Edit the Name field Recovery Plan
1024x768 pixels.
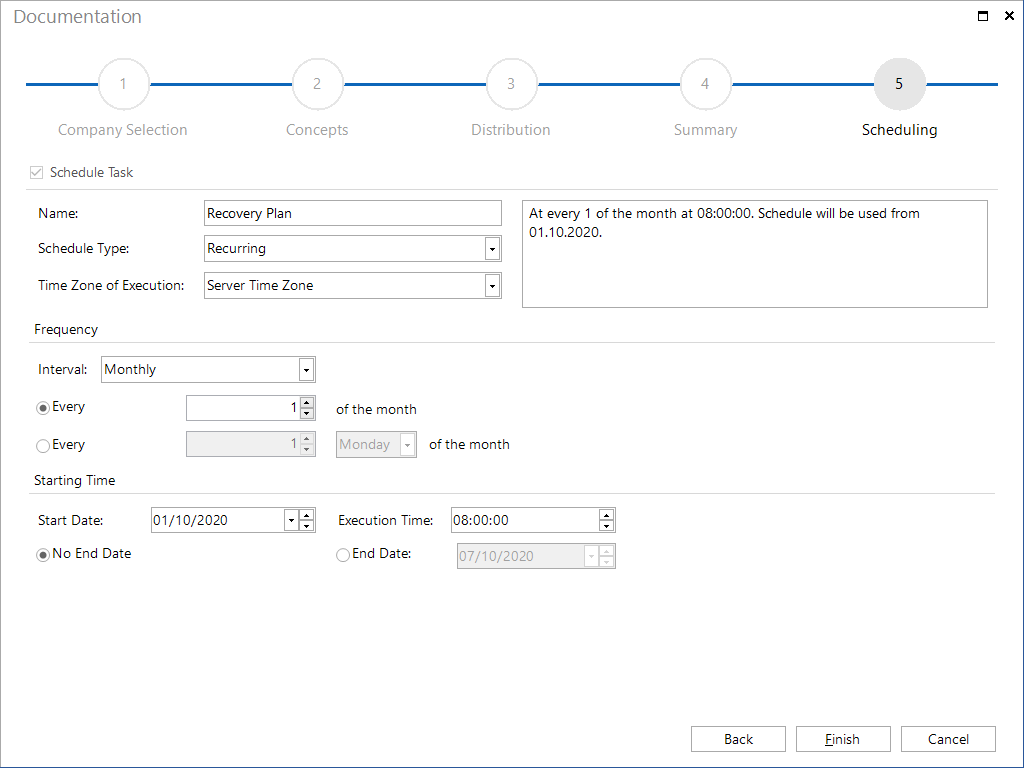[353, 214]
